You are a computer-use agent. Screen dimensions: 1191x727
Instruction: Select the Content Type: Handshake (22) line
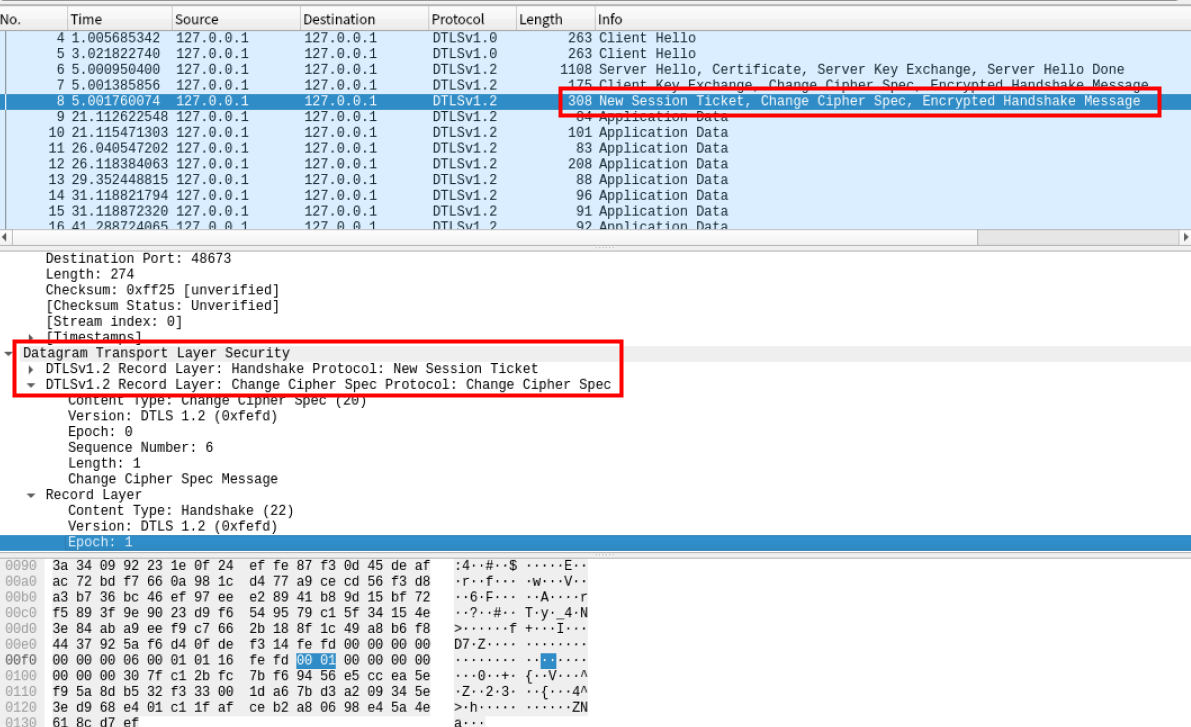click(181, 511)
